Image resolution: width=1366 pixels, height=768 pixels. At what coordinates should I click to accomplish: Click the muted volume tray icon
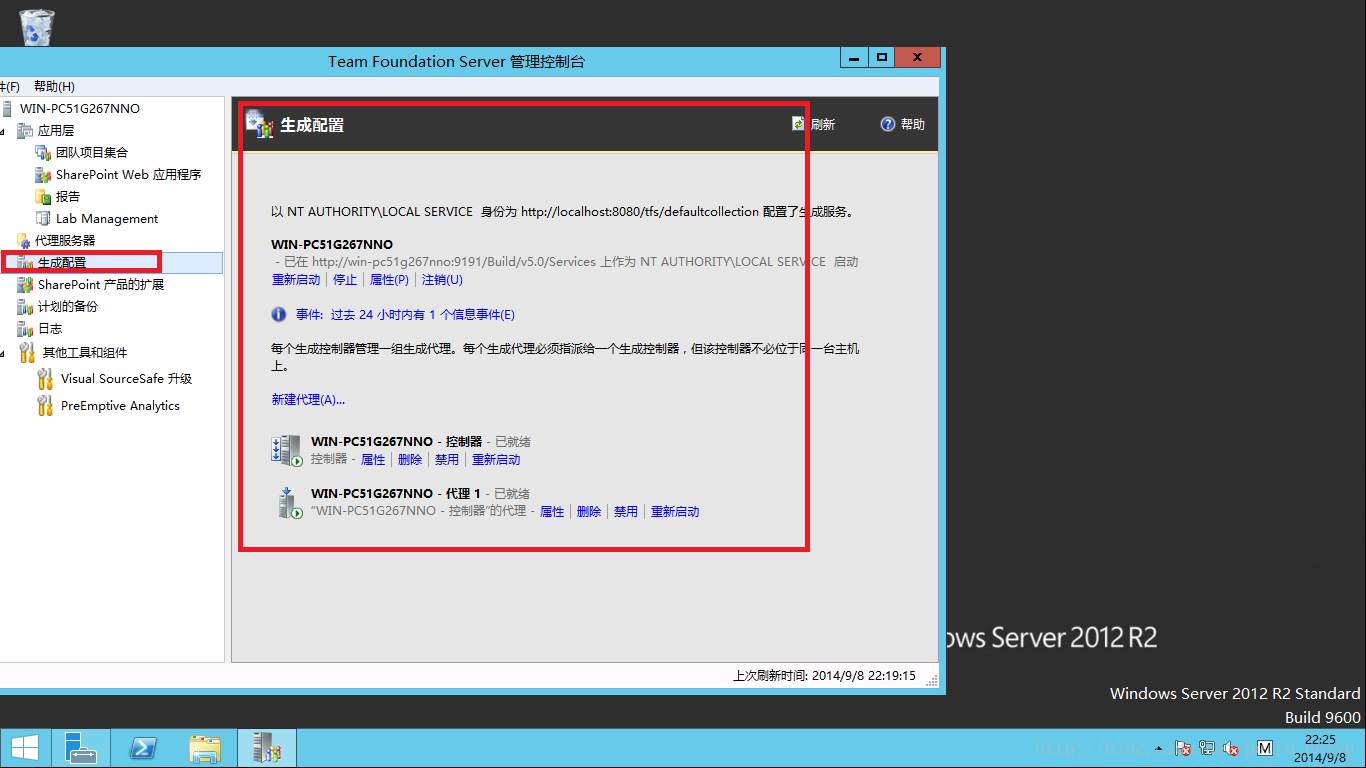(1231, 748)
